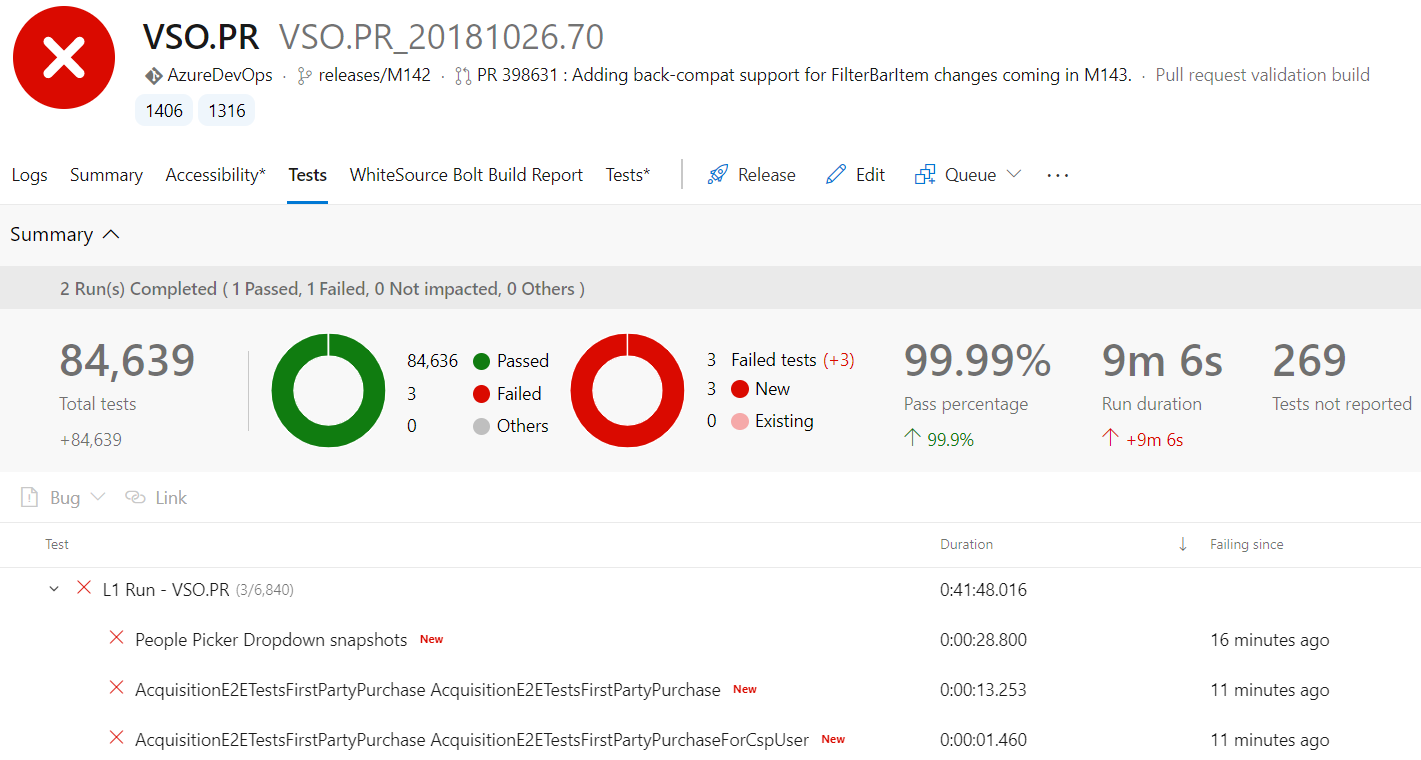1421x760 pixels.
Task: Click the Duration sort arrow icon
Action: 1183,544
